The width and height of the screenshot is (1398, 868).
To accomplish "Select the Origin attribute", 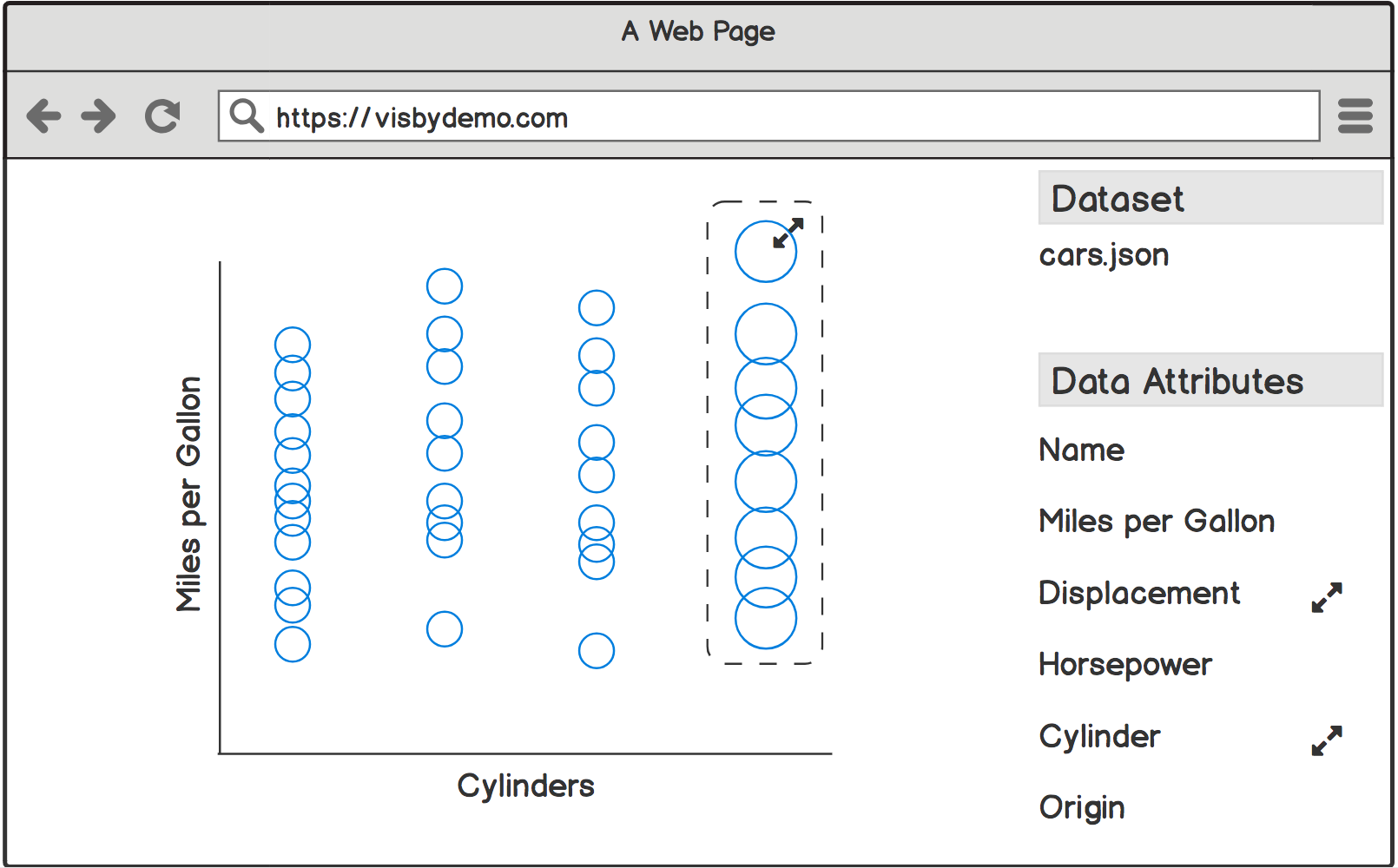I will (x=1081, y=808).
